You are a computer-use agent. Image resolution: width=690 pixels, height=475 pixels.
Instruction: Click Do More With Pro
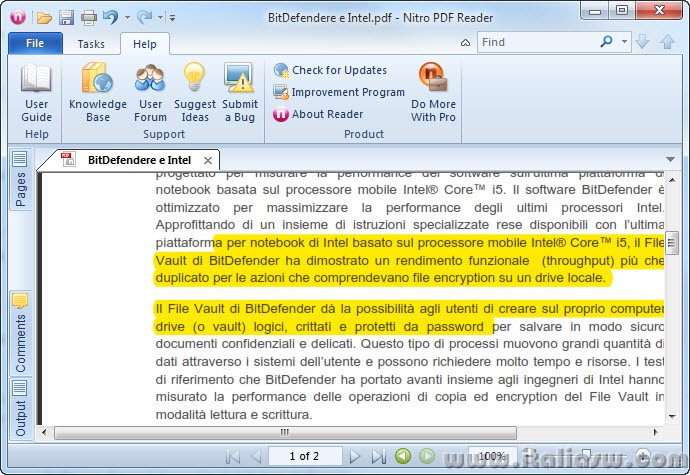coord(433,93)
